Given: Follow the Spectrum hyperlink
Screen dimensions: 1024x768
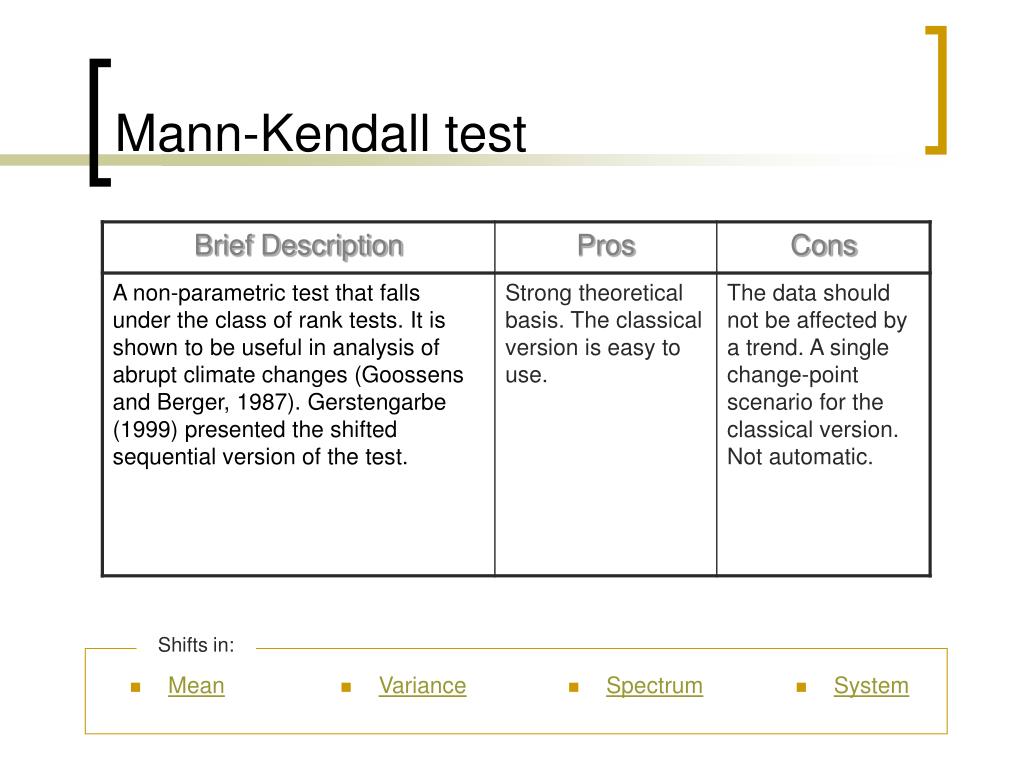Looking at the screenshot, I should coord(654,686).
